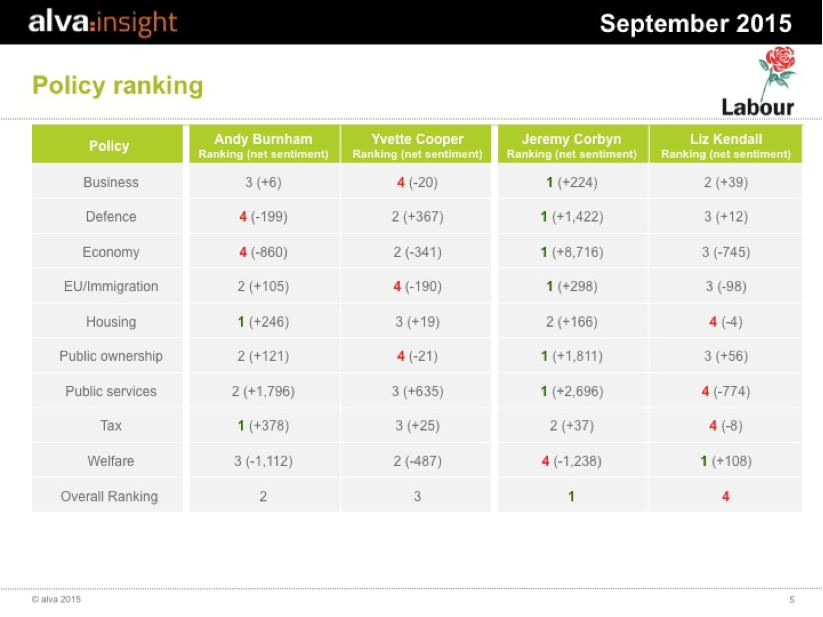Click Burnham's Tax cell showing +378
823x617 pixels.
click(x=263, y=426)
